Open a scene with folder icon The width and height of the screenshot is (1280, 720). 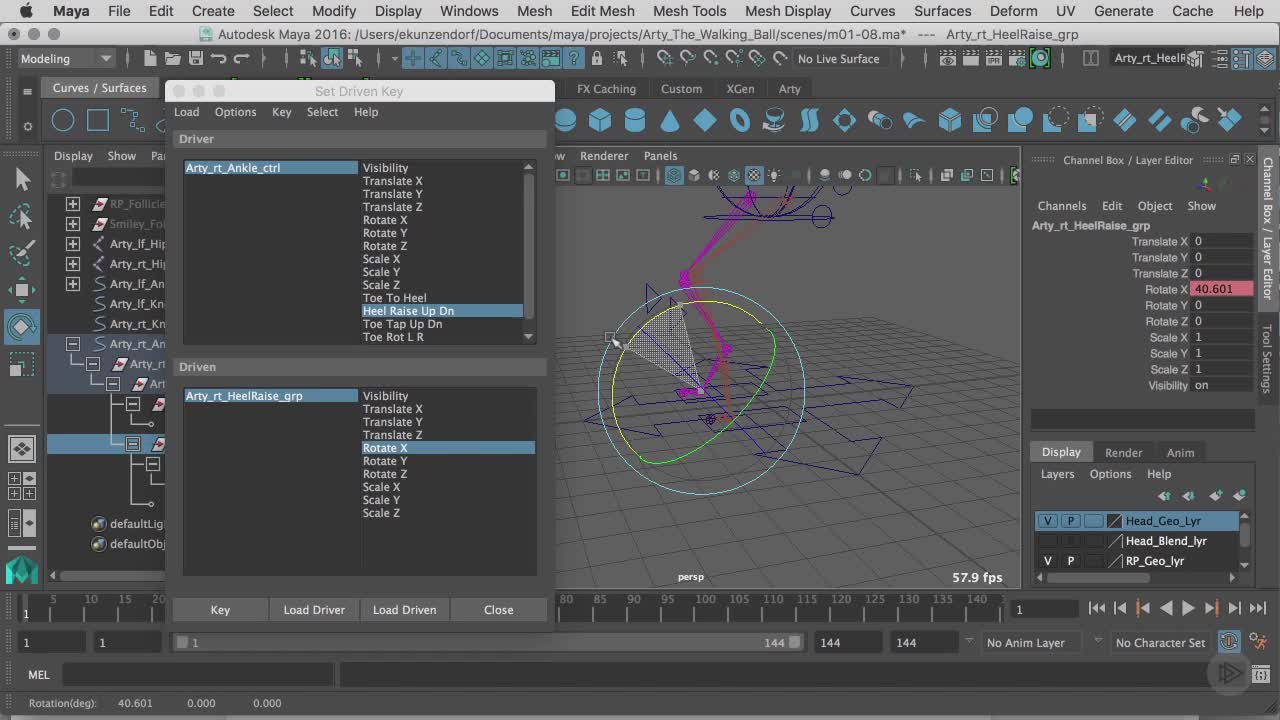[172, 58]
